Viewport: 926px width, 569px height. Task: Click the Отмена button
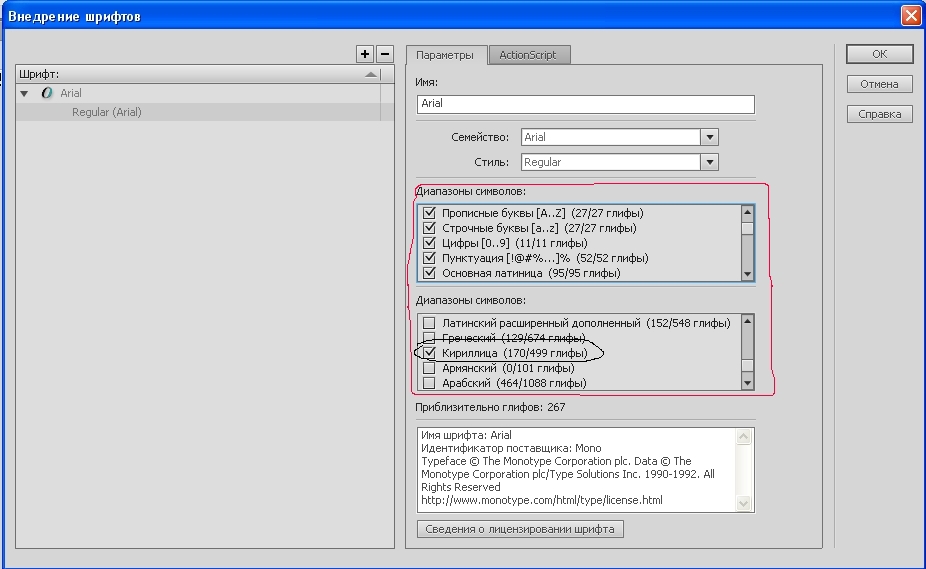[880, 84]
